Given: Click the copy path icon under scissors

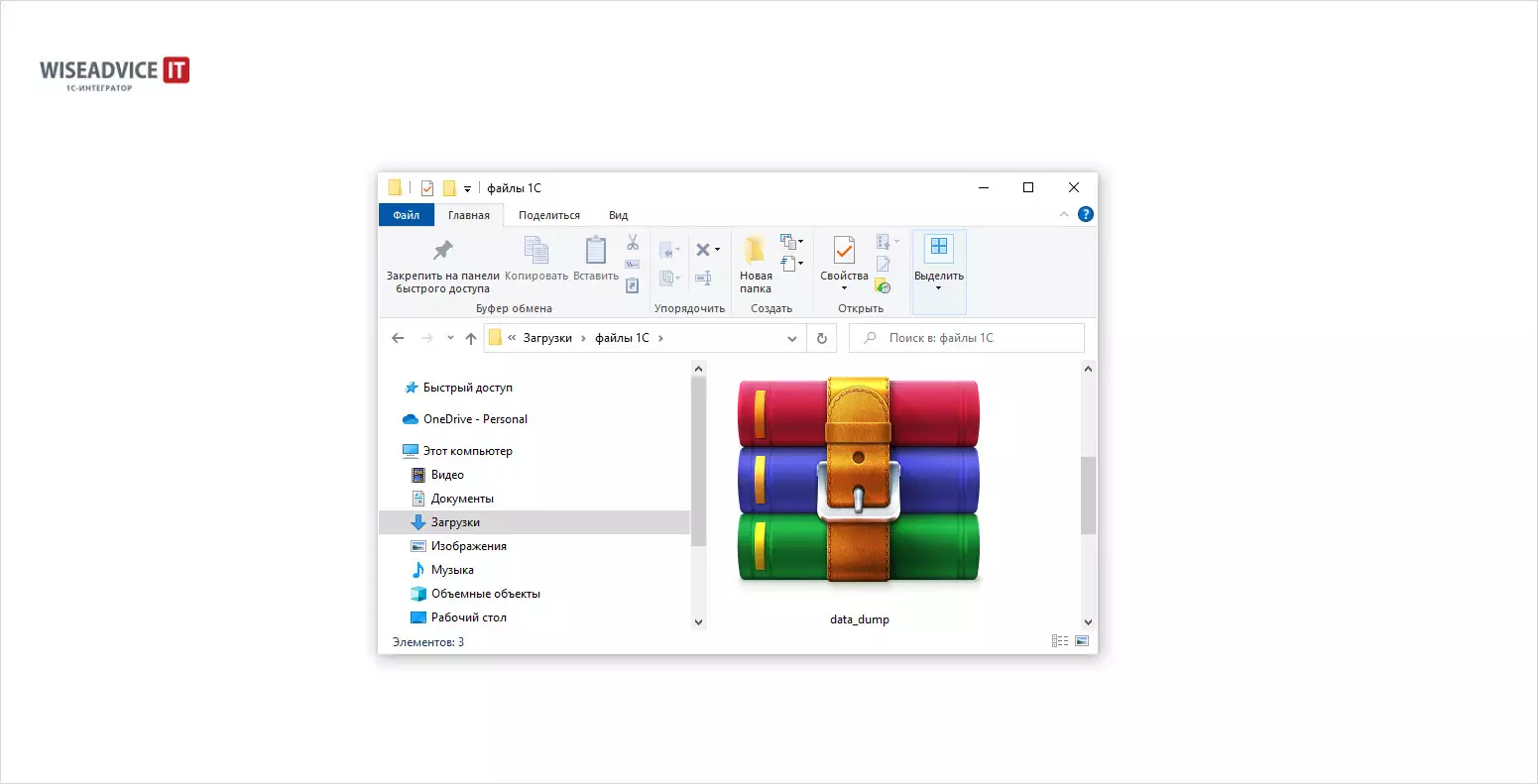Looking at the screenshot, I should pyautogui.click(x=633, y=265).
